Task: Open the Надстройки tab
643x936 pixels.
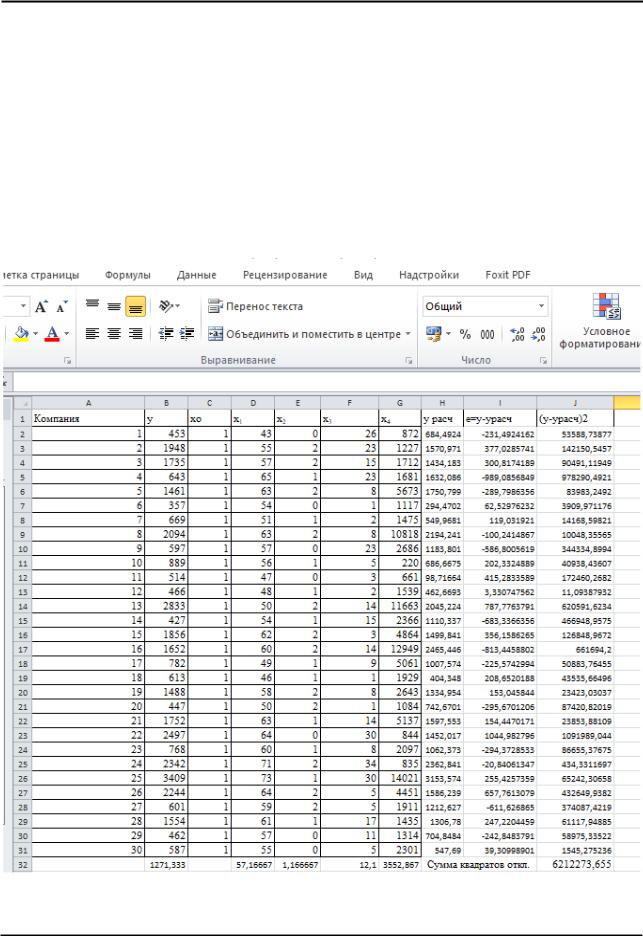Action: coord(429,275)
